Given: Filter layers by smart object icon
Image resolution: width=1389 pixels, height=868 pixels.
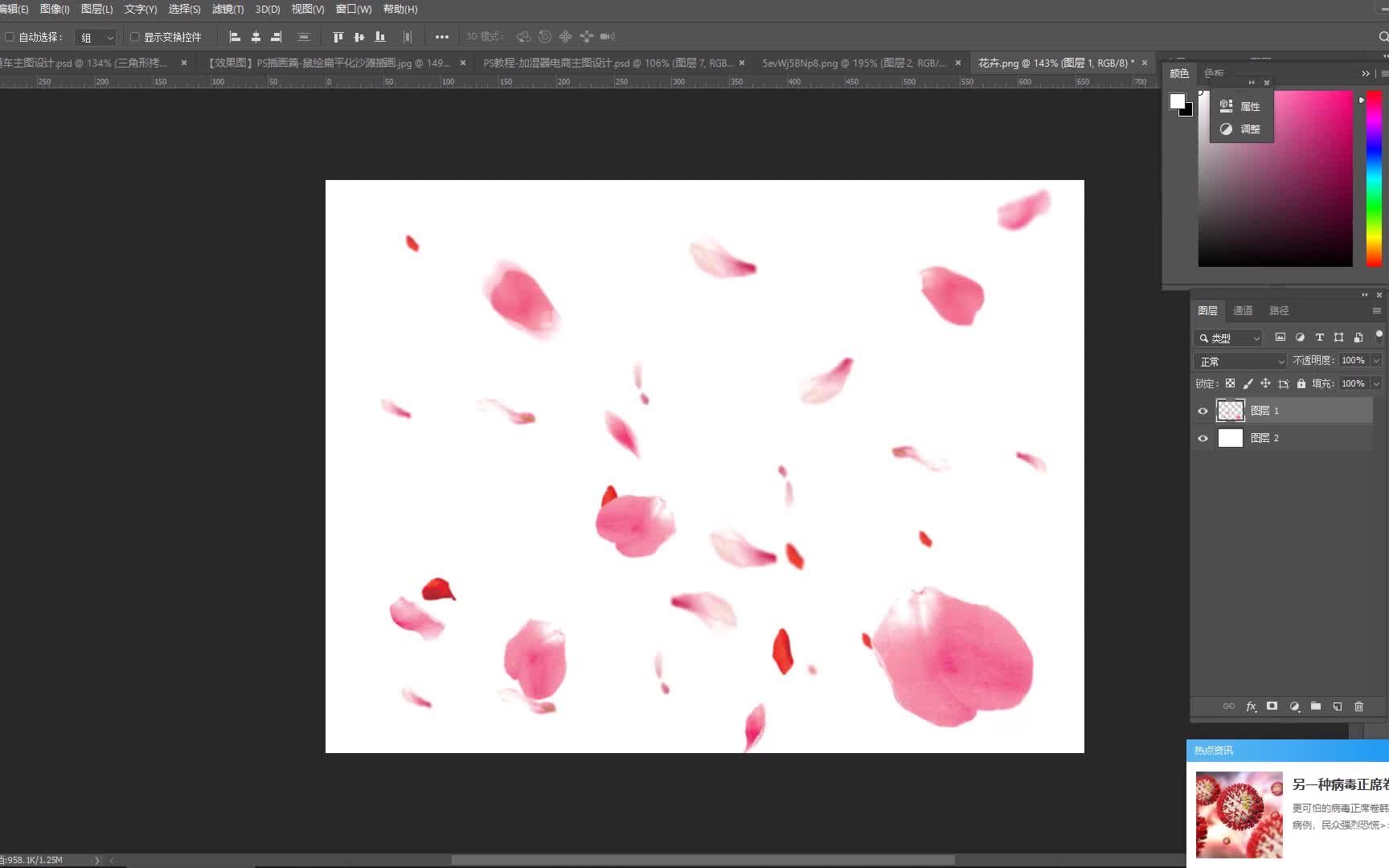Looking at the screenshot, I should click(1358, 338).
